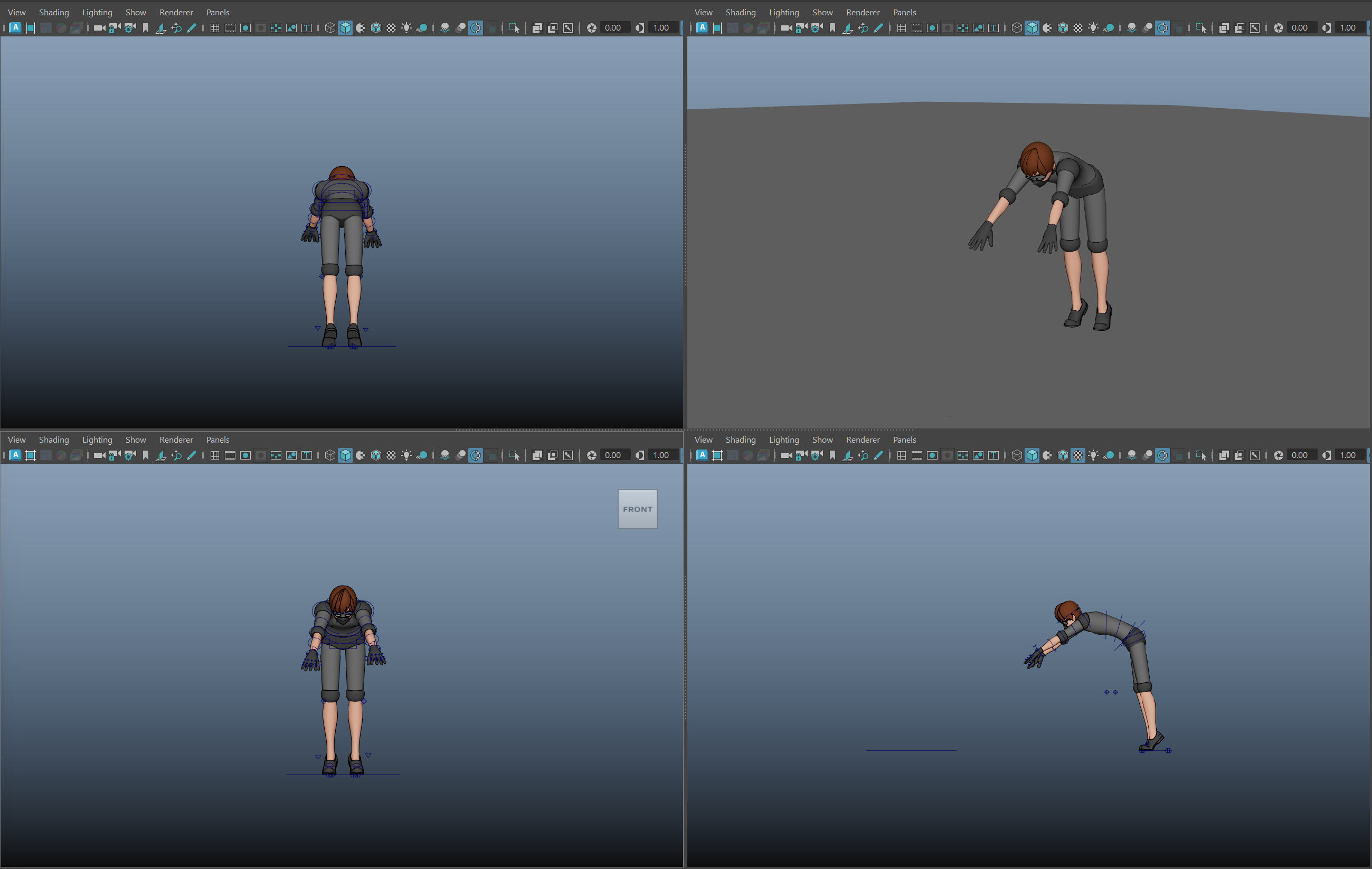The height and width of the screenshot is (869, 1372).
Task: Click Isolate Select in top-right perspective panel
Action: pyautogui.click(x=1201, y=27)
